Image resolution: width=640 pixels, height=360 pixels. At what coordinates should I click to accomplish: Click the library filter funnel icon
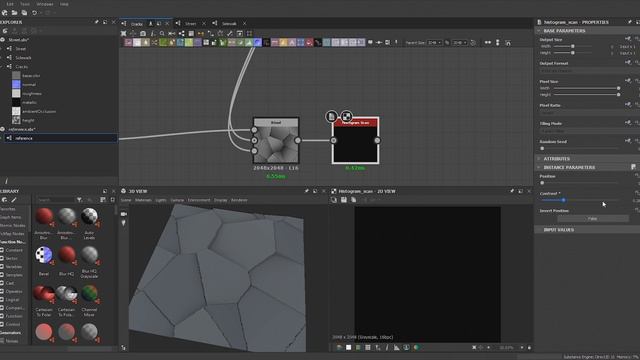pos(79,200)
